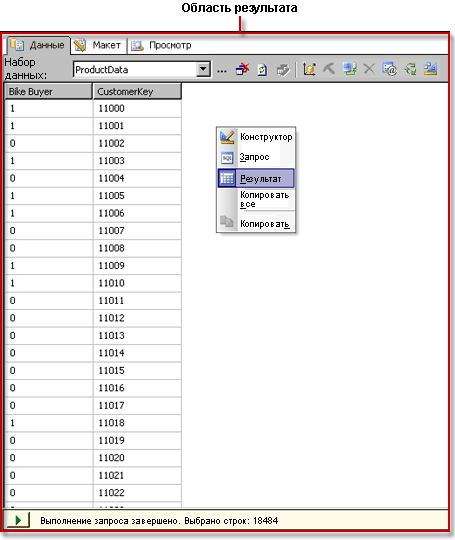Click the refresh fields page icon
The width and height of the screenshot is (455, 540).
click(262, 70)
